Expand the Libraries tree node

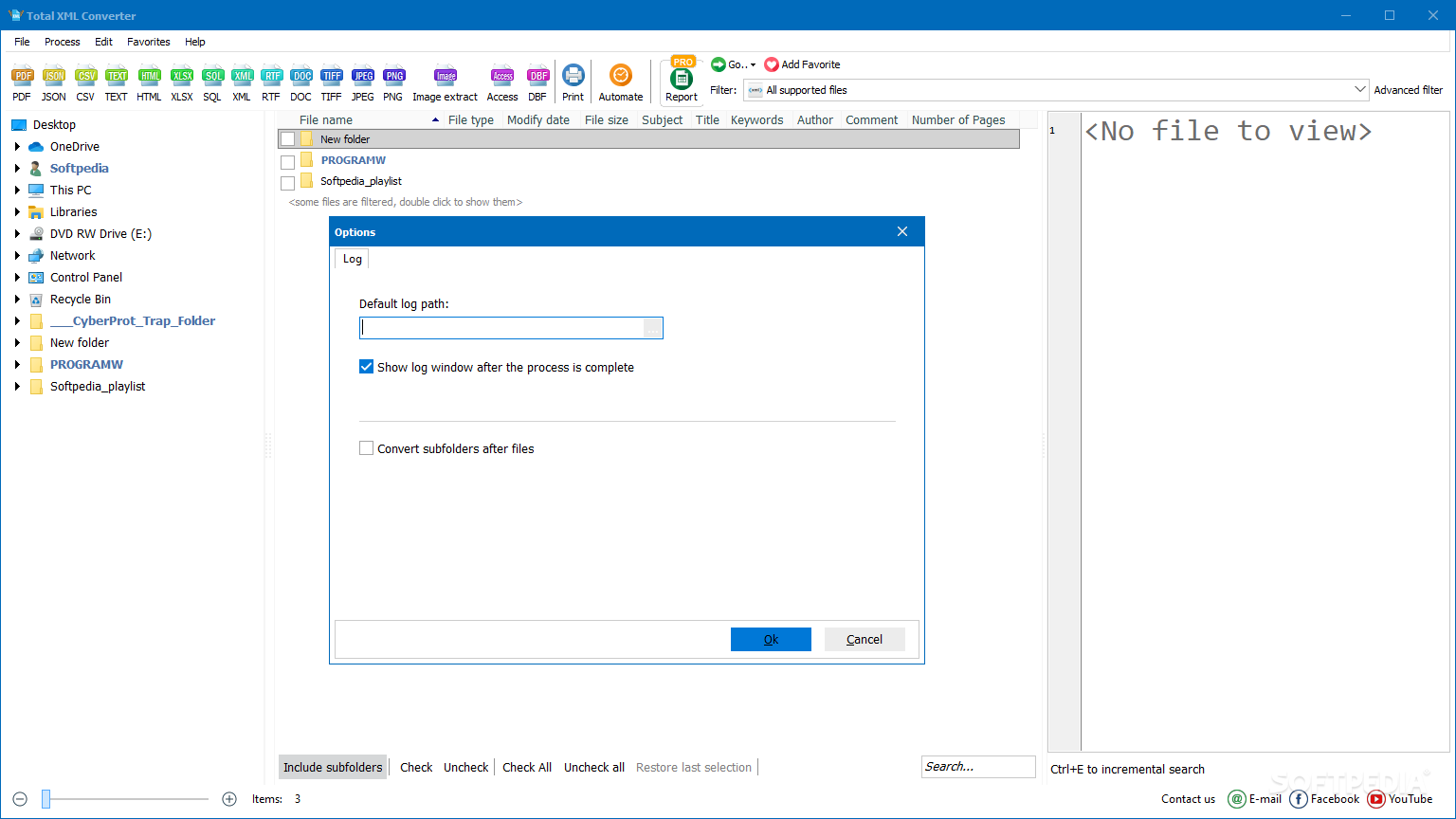point(17,212)
